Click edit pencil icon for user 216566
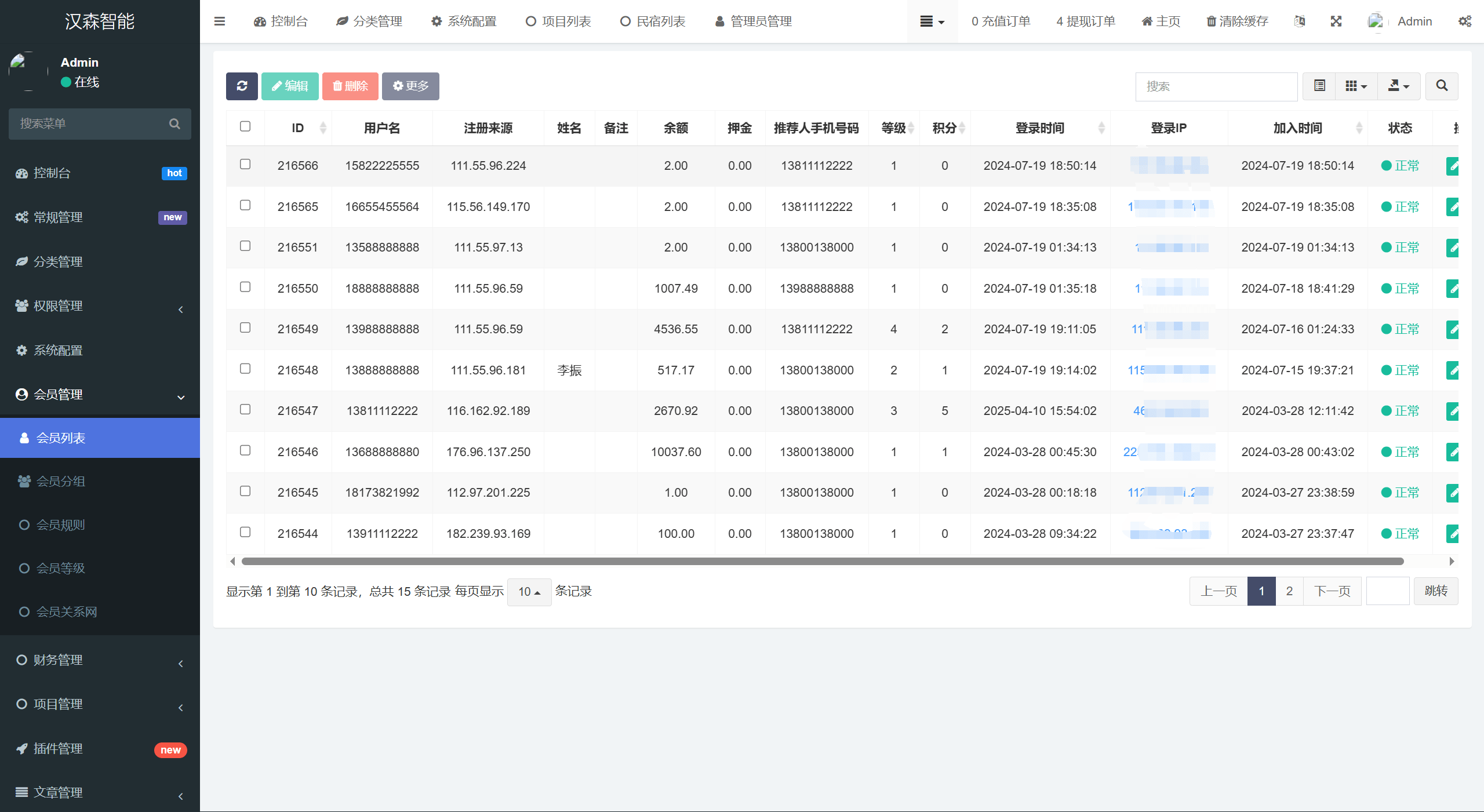1484x812 pixels. [x=1452, y=166]
